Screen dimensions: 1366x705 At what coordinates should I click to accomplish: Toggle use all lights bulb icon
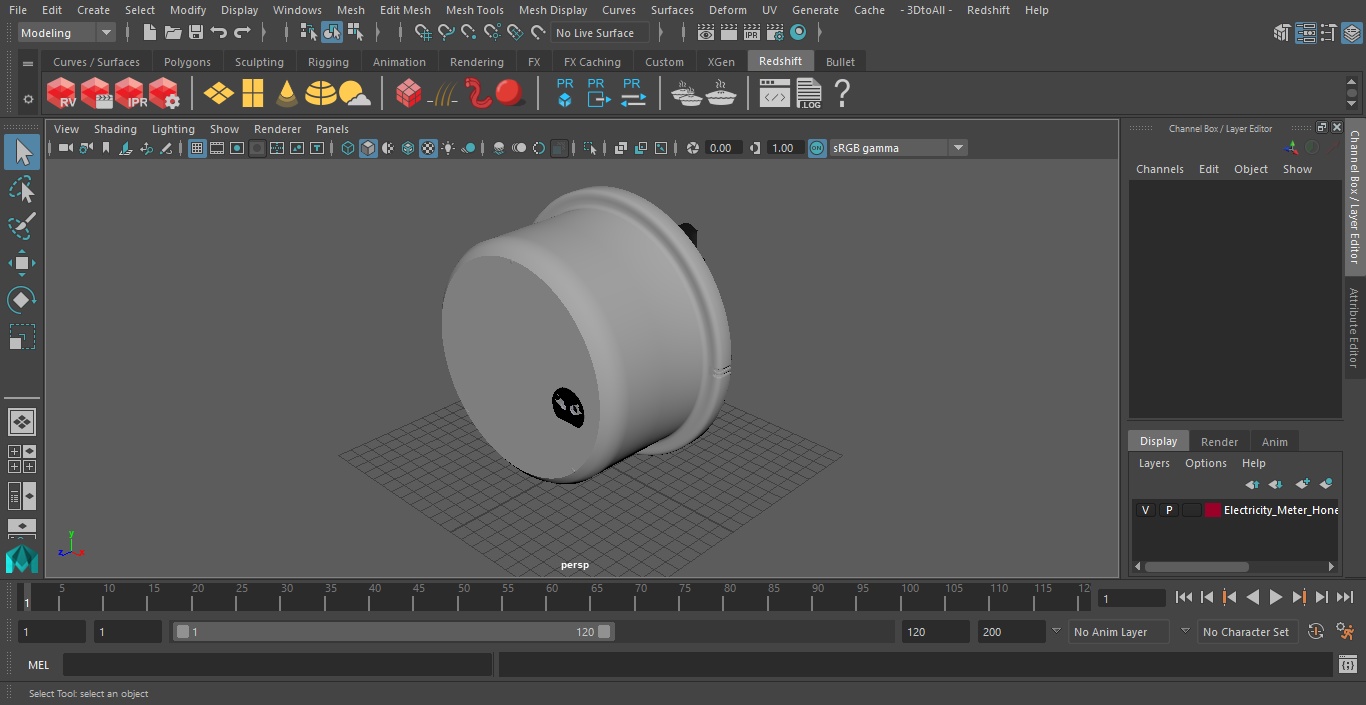point(448,148)
